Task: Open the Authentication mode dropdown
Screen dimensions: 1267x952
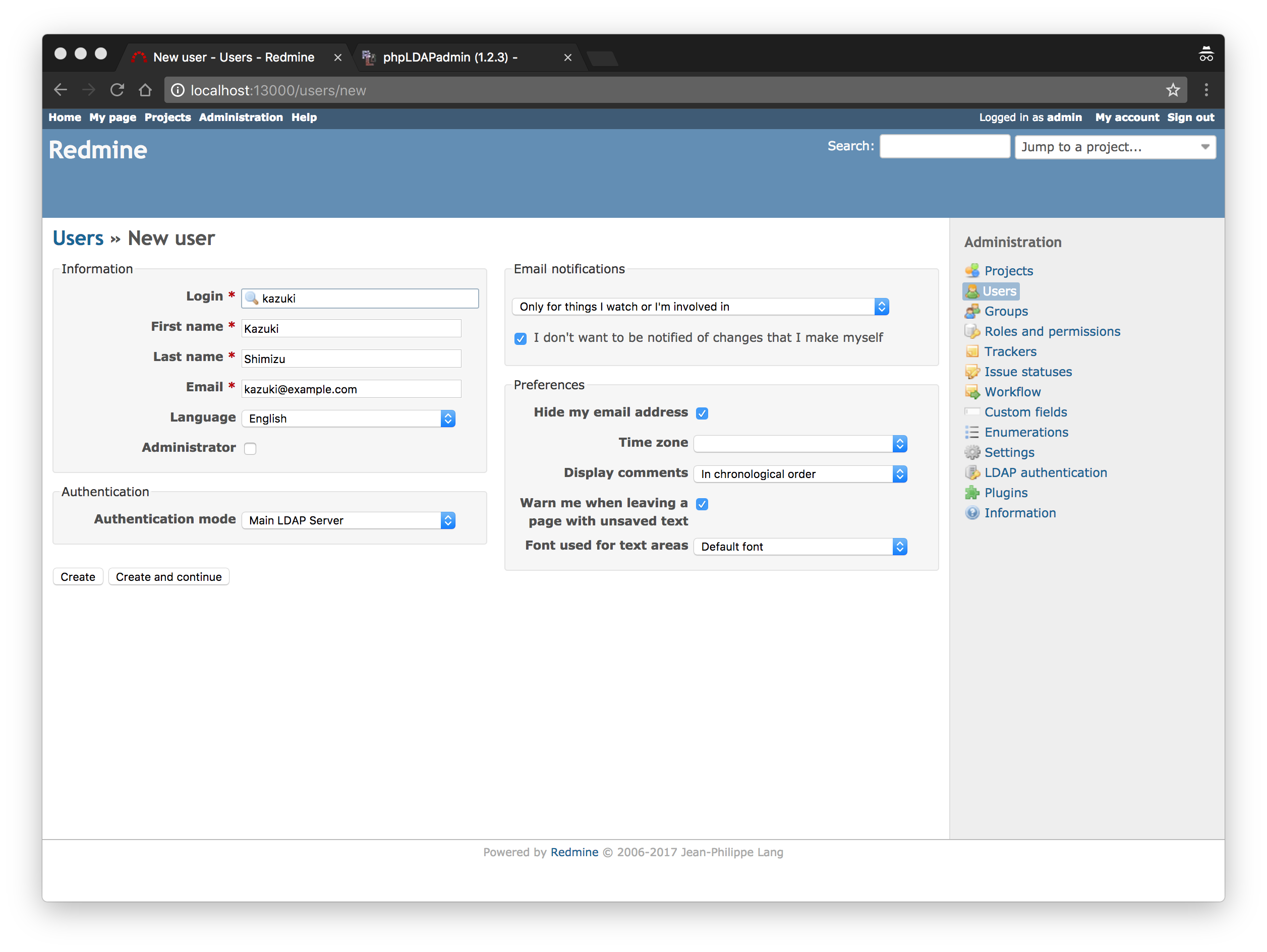Action: tap(348, 520)
